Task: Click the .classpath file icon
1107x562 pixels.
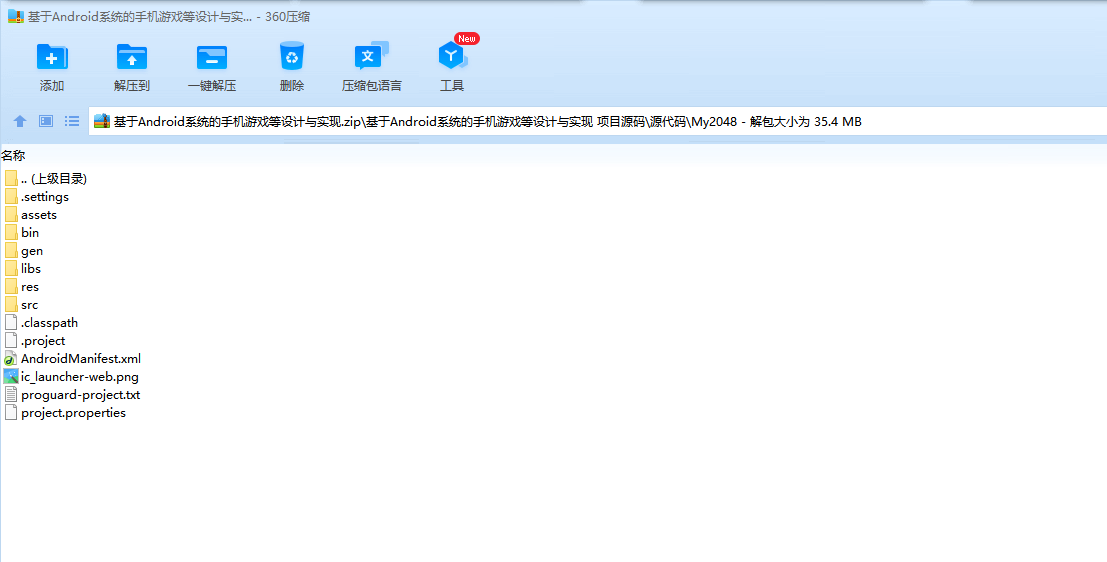Action: coord(11,323)
